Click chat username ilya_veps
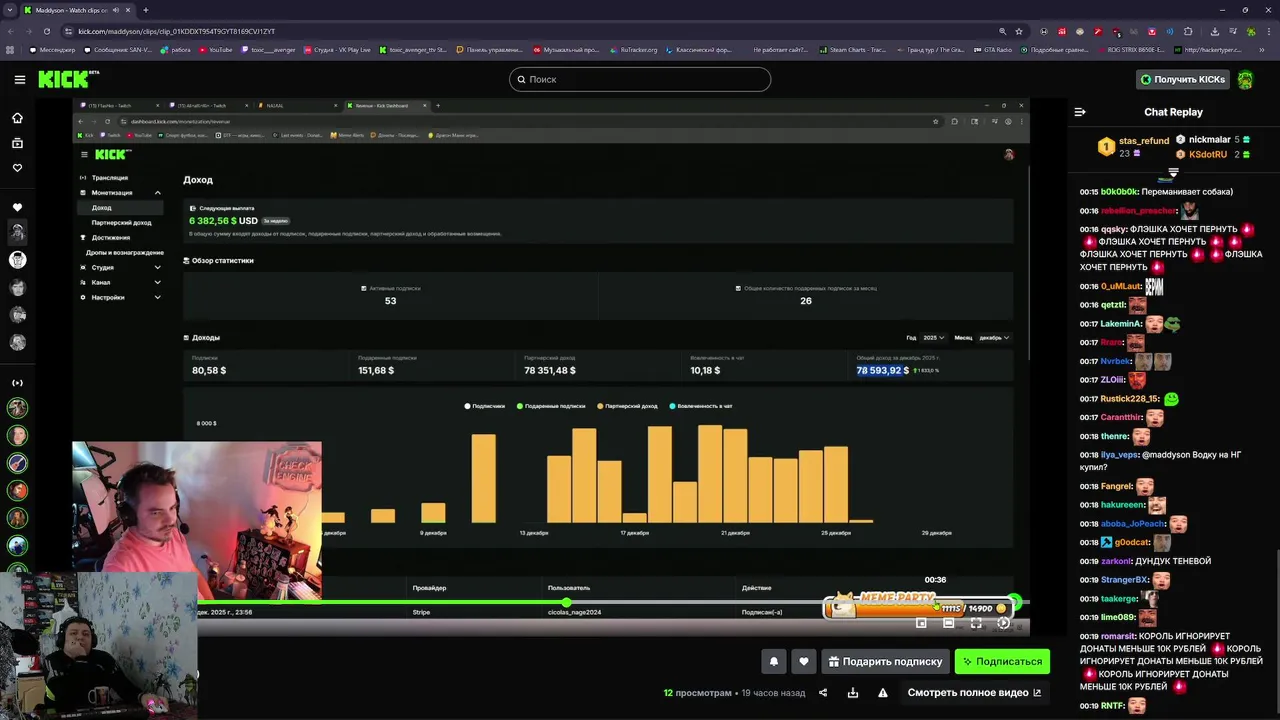This screenshot has width=1280, height=720. [1119, 455]
